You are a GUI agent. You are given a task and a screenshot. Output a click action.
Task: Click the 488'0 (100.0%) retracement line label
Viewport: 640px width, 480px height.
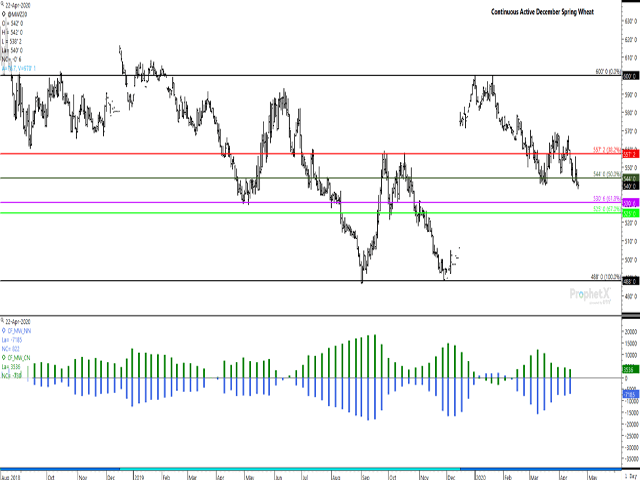(606, 276)
